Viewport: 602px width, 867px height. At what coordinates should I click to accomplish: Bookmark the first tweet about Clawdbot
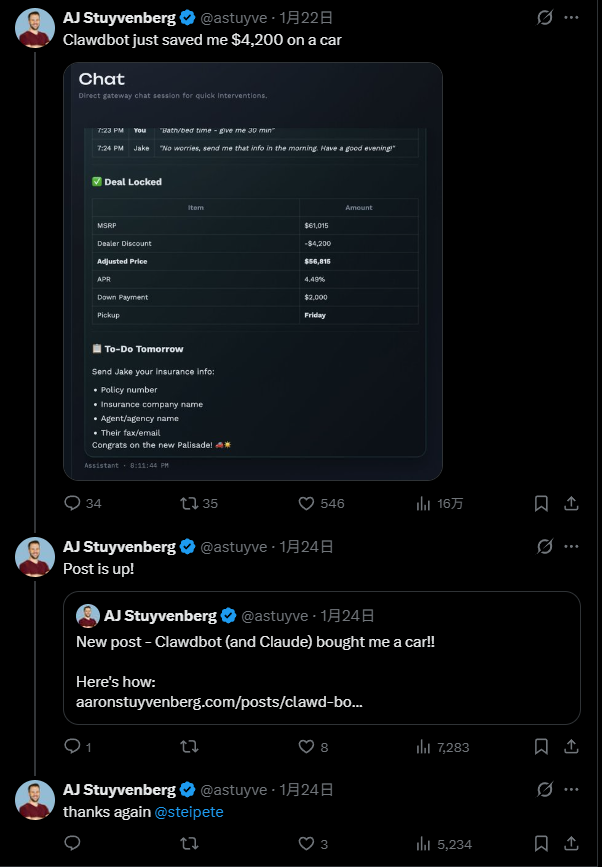click(x=541, y=503)
